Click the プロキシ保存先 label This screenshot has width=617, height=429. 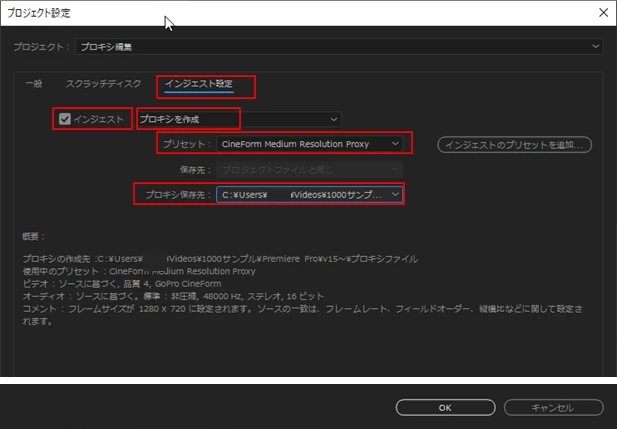(x=179, y=195)
